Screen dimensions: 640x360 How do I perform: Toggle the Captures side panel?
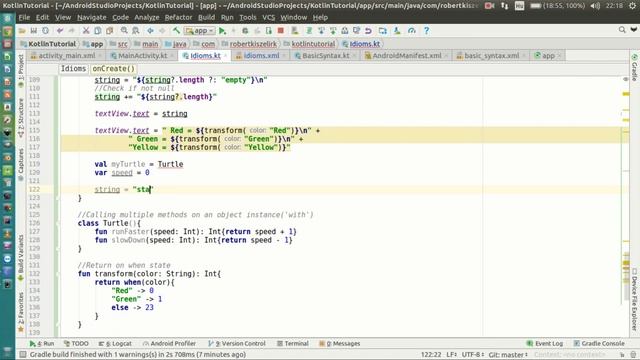[x=21, y=164]
